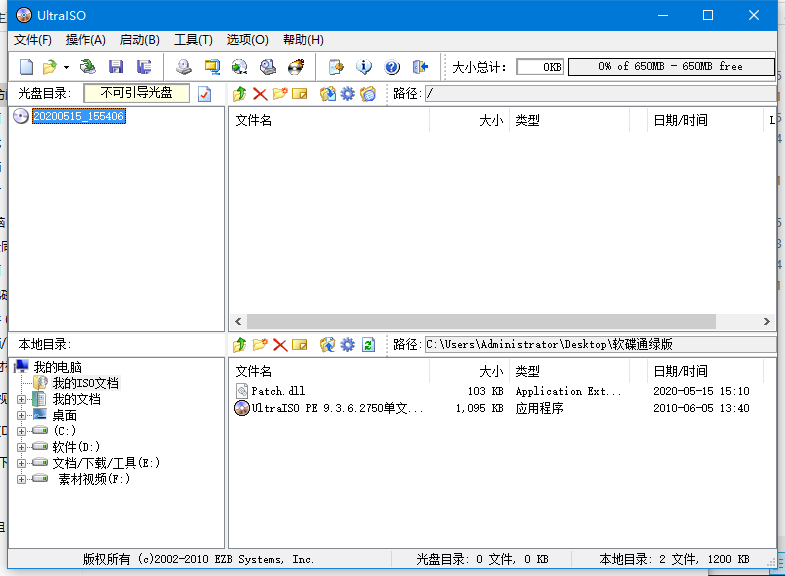The height and width of the screenshot is (576, 785).
Task: Expand the (C:) drive node
Action: [21, 431]
